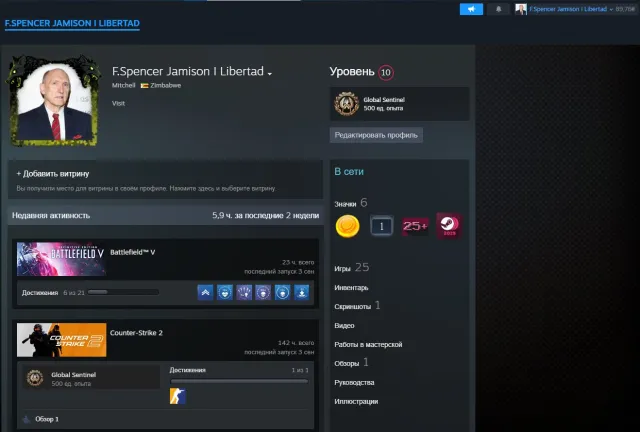Select the hand-shaped achievement icon
The height and width of the screenshot is (432, 640).
pos(244,292)
